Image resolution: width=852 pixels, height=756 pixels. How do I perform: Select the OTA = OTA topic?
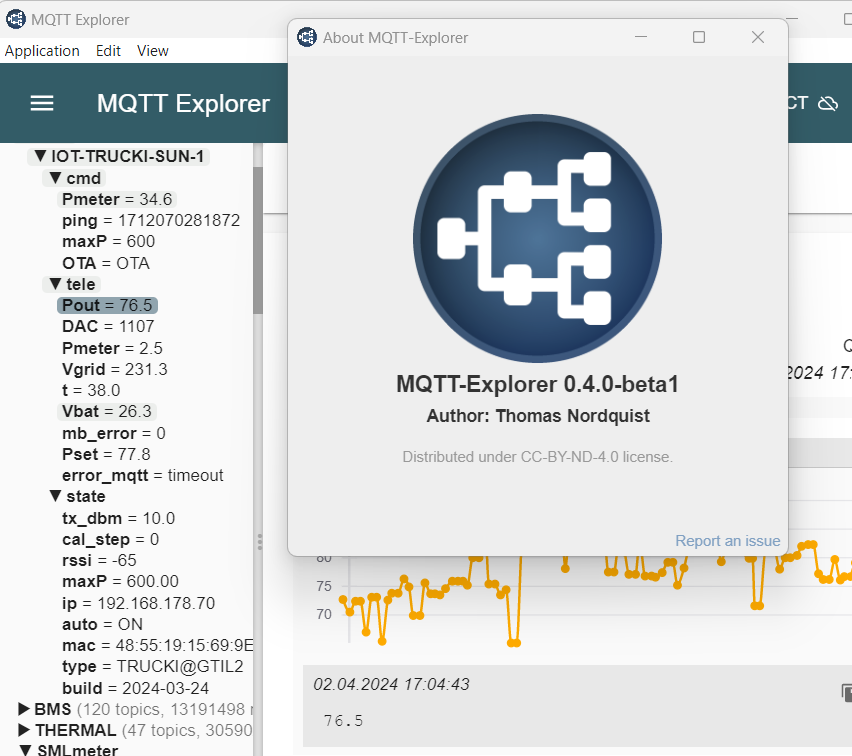tap(106, 264)
